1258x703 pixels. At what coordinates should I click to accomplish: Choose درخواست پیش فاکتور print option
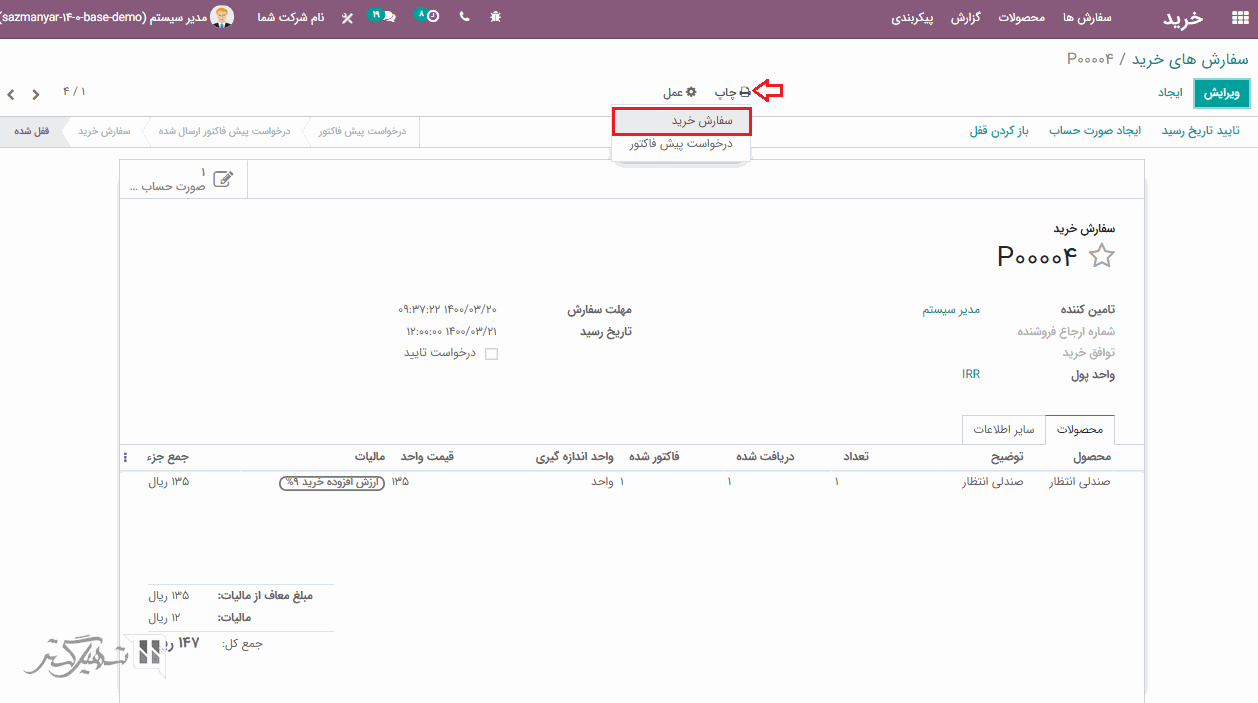tap(681, 144)
